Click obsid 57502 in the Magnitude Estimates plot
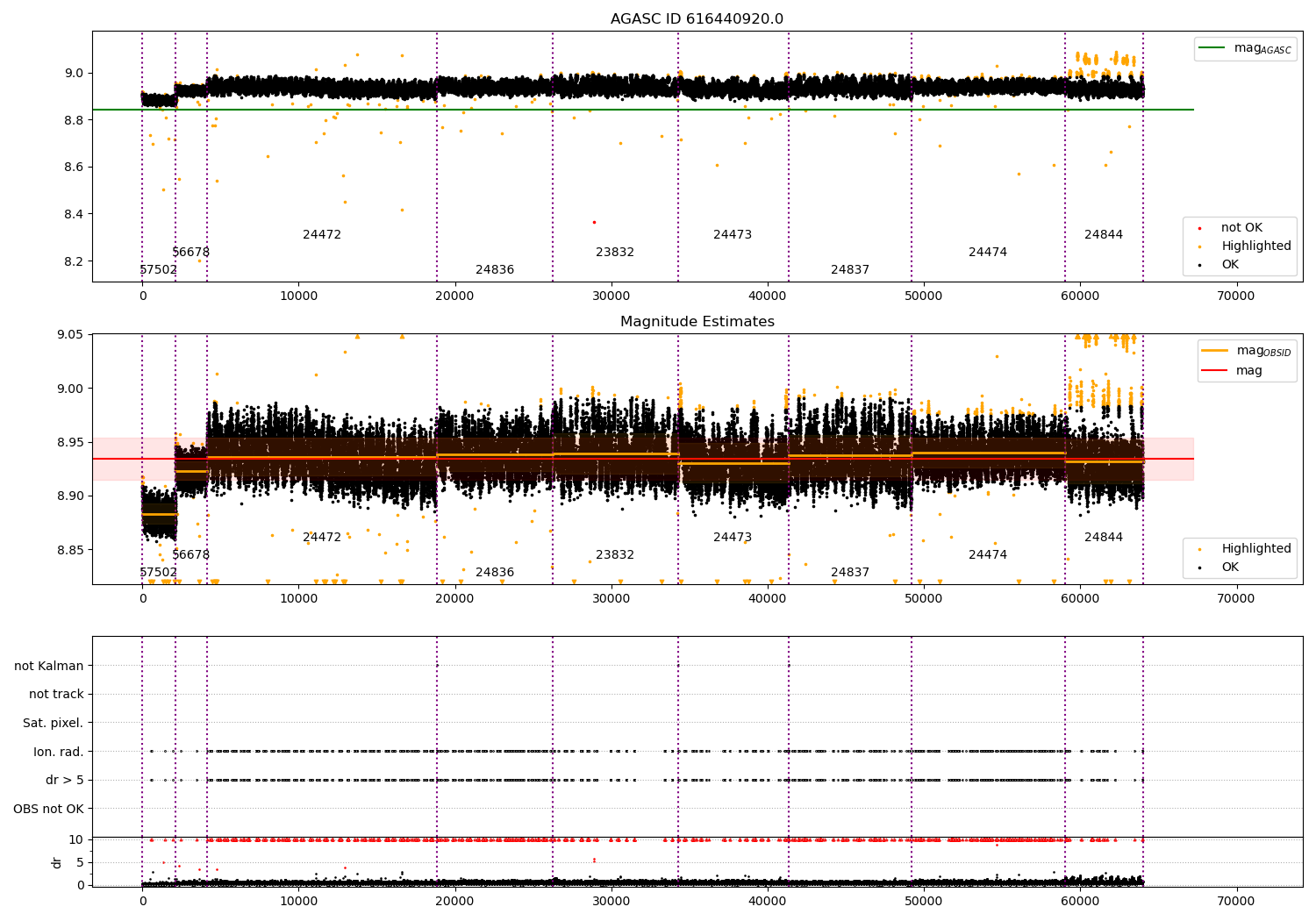This screenshot has width=1316, height=921. pos(159,573)
